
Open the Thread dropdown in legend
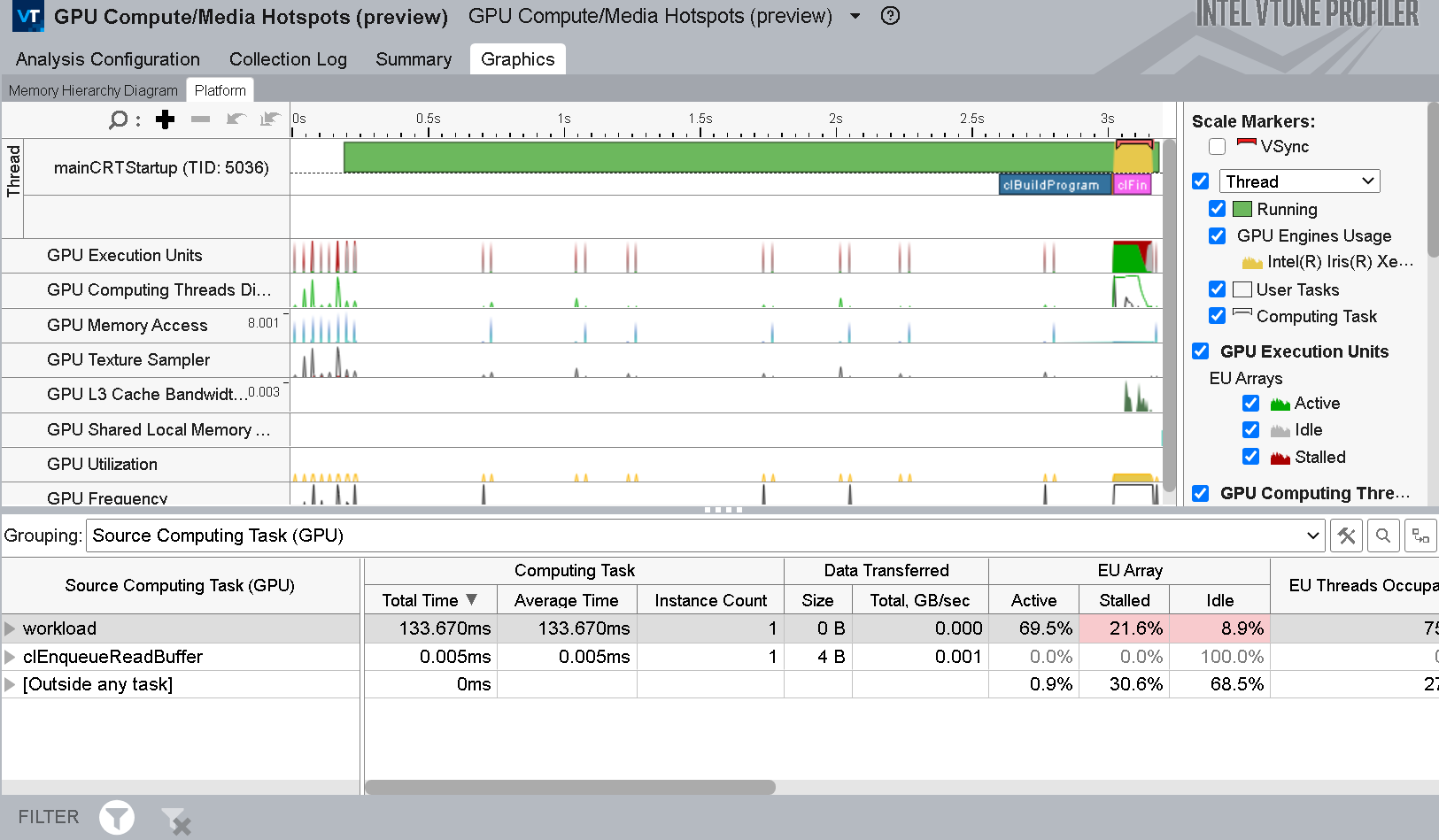pos(1299,181)
